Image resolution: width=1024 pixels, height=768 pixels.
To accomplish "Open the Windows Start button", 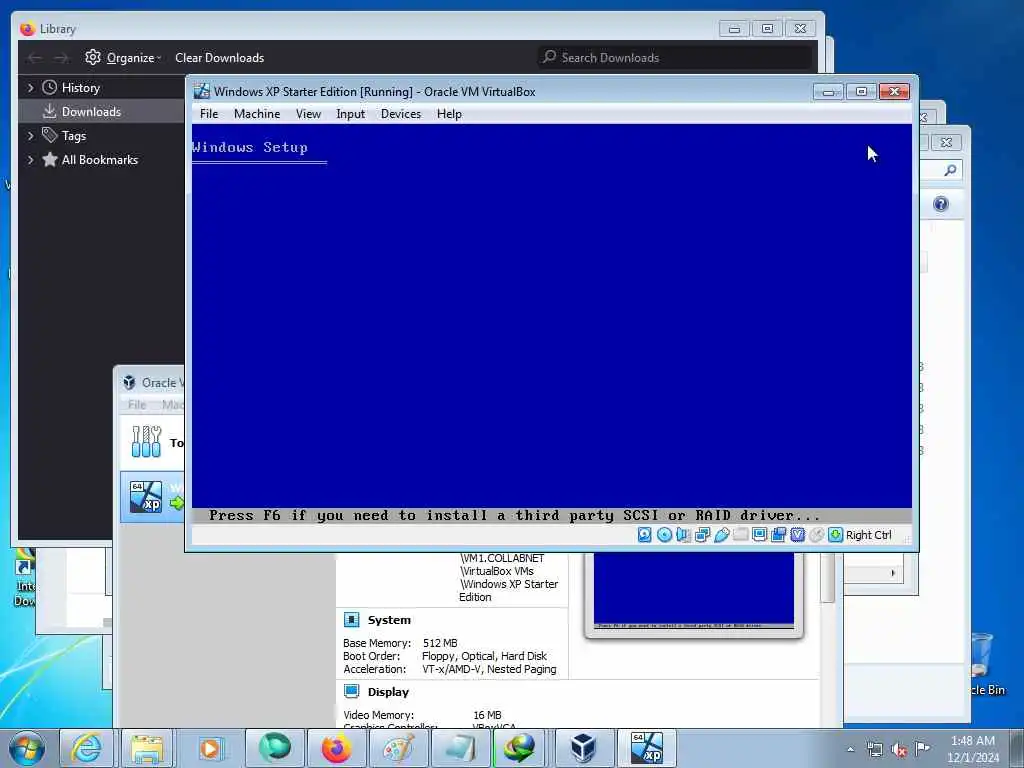I will (27, 748).
